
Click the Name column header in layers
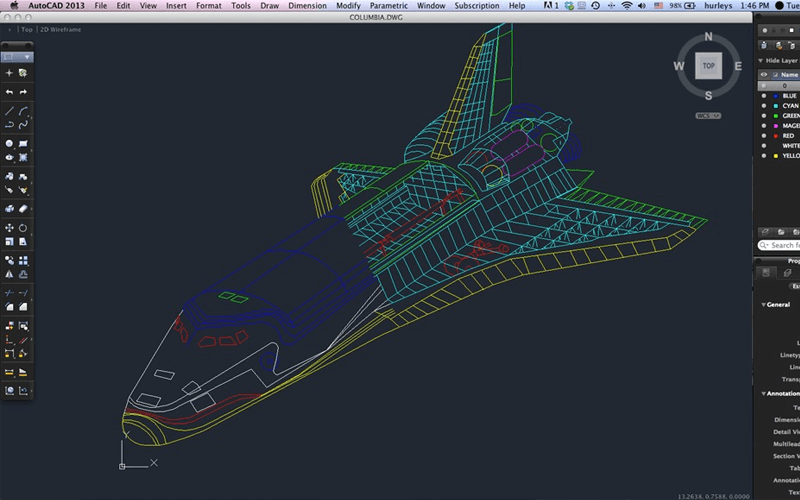(789, 74)
